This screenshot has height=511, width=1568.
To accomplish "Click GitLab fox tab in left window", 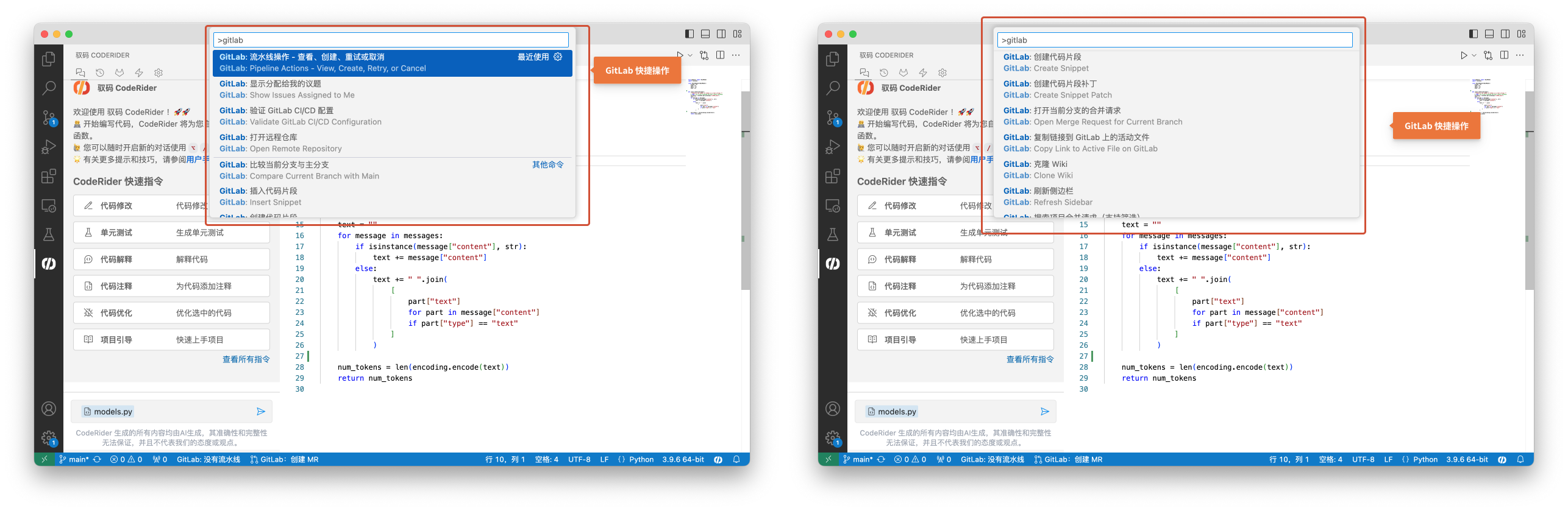I will tap(119, 72).
